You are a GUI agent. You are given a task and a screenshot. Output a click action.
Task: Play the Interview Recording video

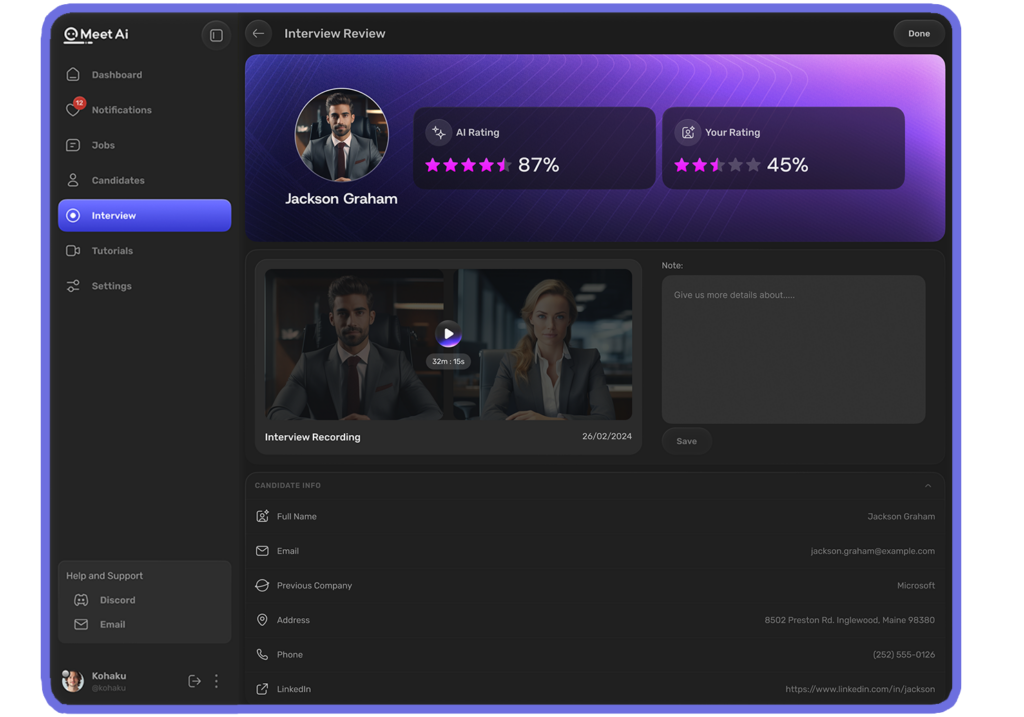click(448, 334)
